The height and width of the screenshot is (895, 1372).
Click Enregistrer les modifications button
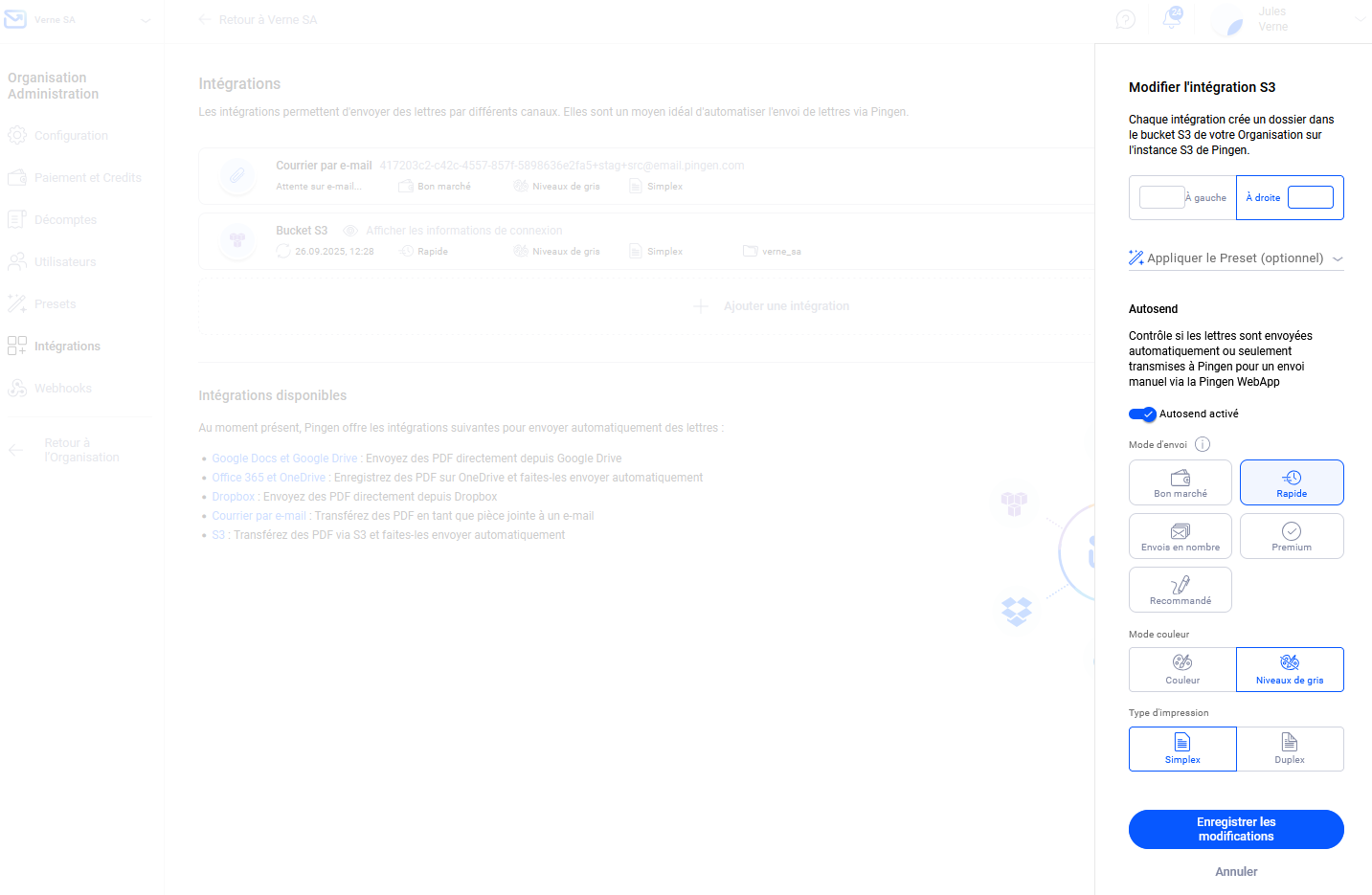(x=1235, y=829)
